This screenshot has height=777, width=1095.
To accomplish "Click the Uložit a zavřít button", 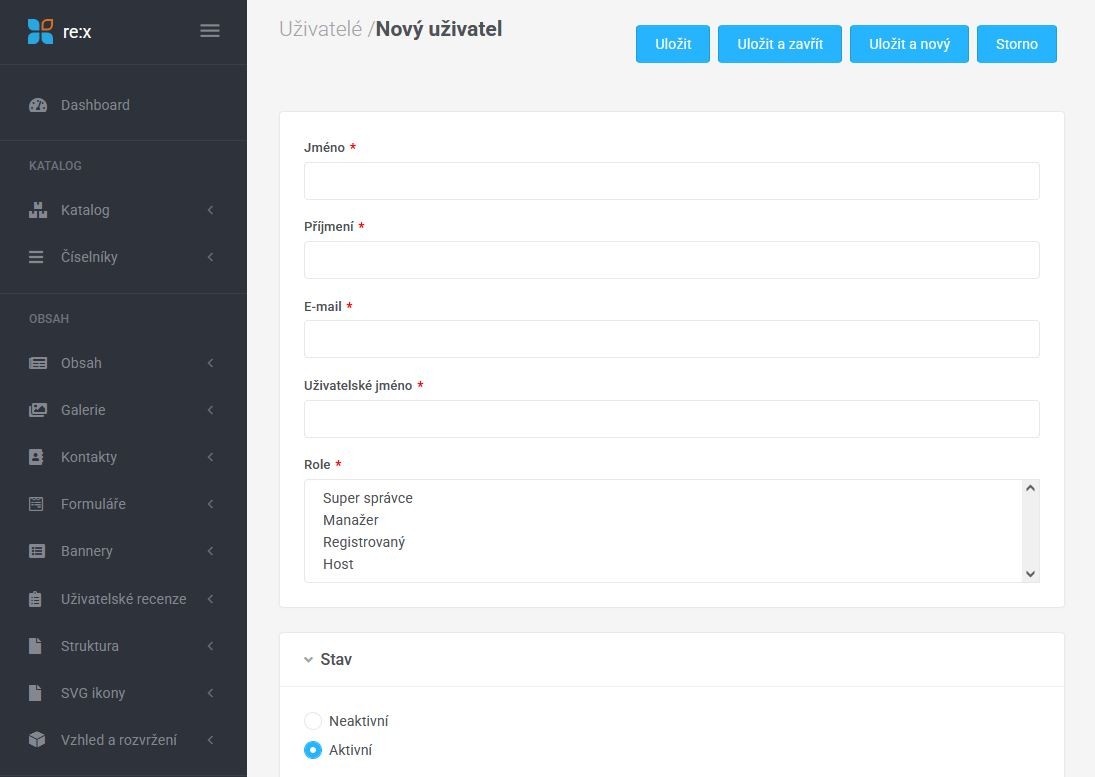I will pyautogui.click(x=780, y=44).
